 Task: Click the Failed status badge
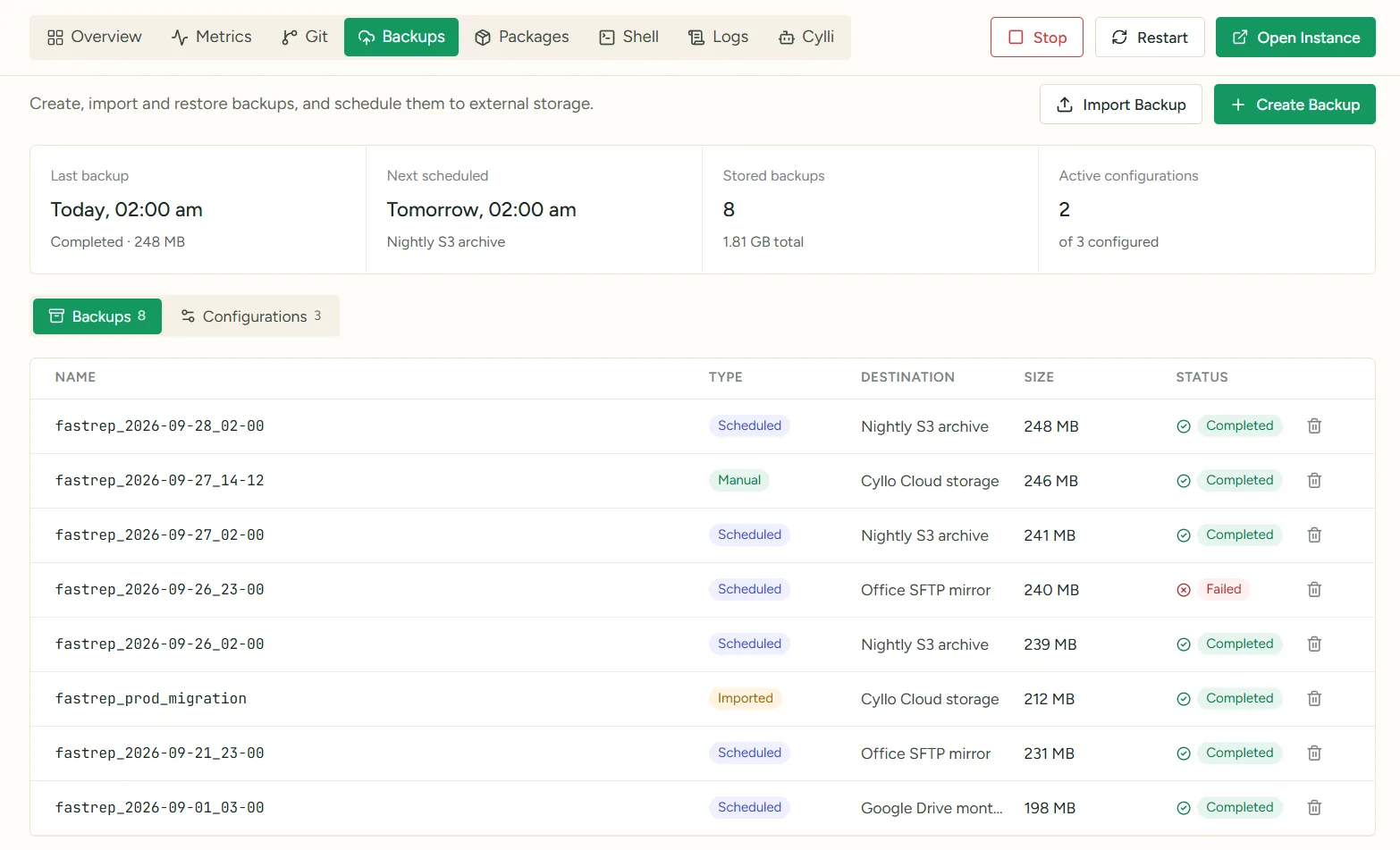[1223, 590]
